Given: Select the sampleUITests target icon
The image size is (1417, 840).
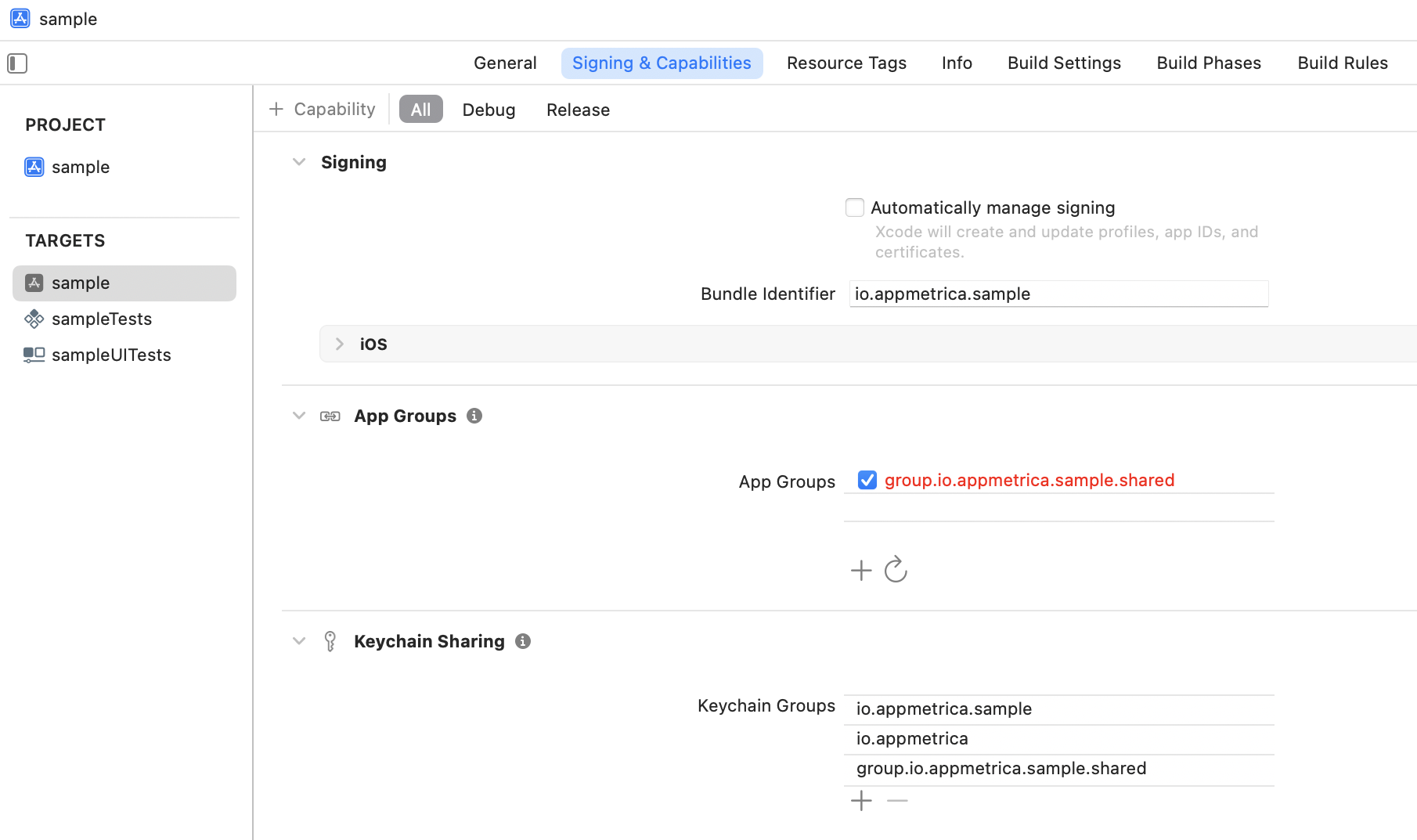Looking at the screenshot, I should tap(33, 355).
